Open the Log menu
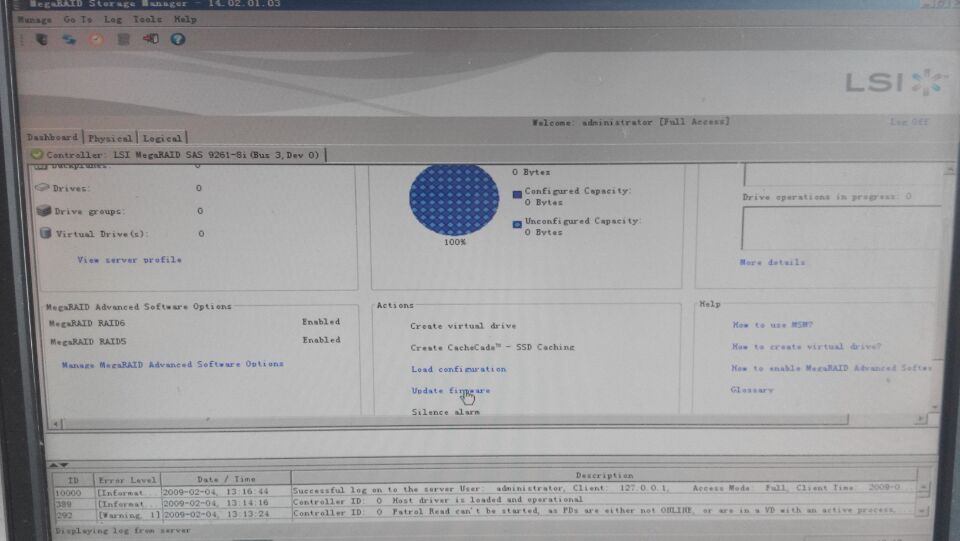Screen dimensions: 960x541 click(113, 20)
